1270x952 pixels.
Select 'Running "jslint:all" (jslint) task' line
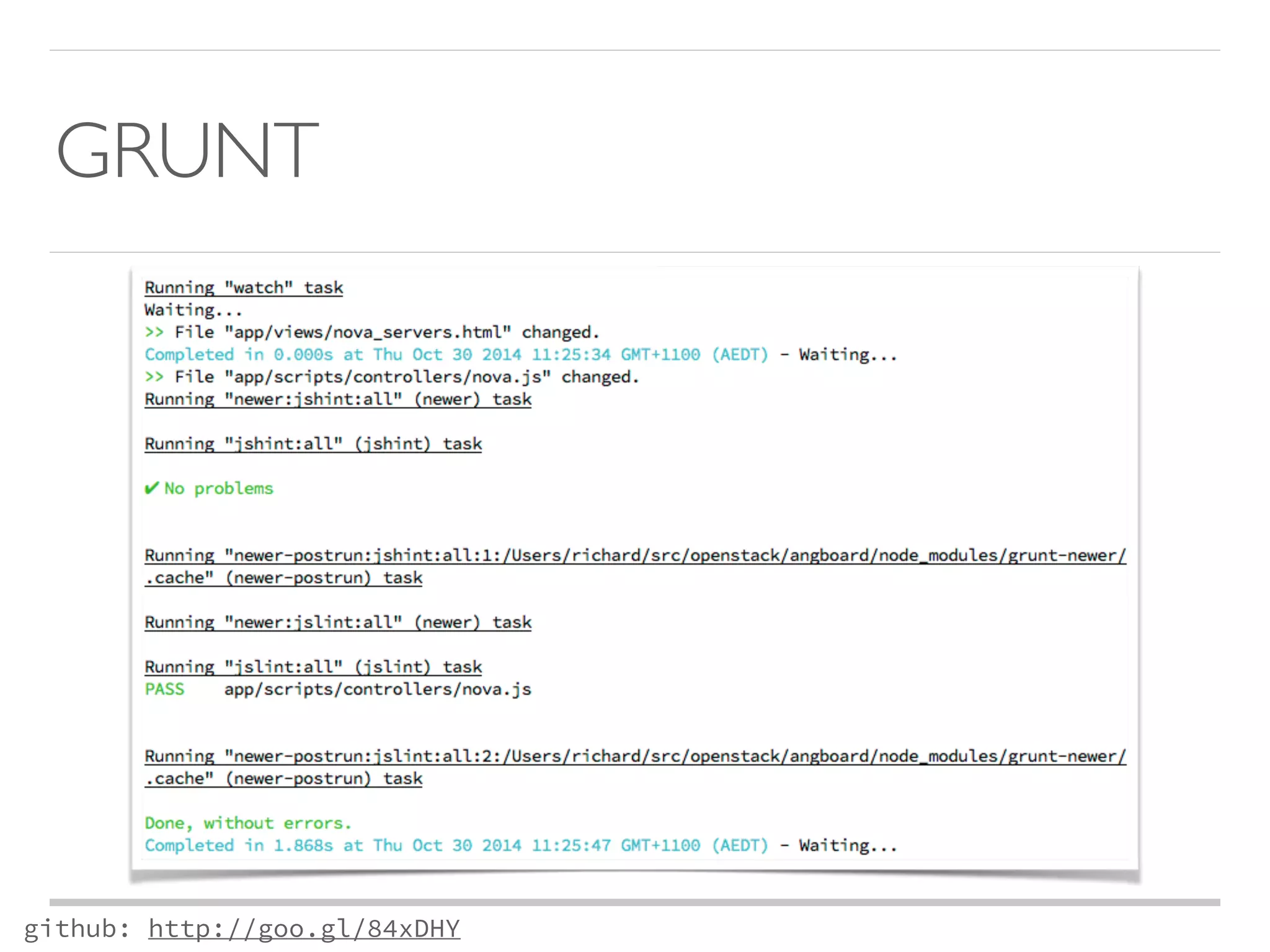point(313,667)
